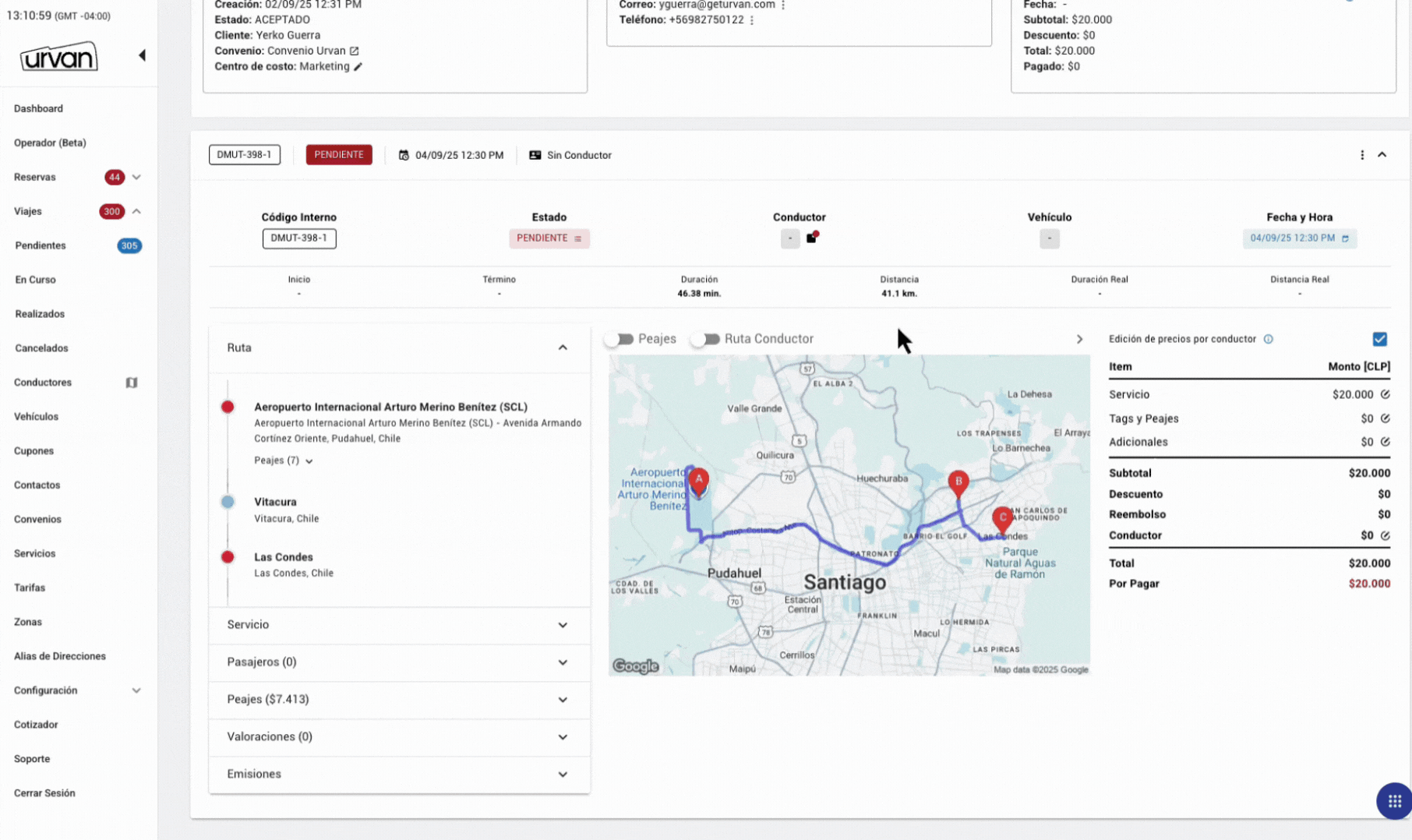
Task: Click the DMUT-398-1 Código Interno button
Action: point(299,238)
